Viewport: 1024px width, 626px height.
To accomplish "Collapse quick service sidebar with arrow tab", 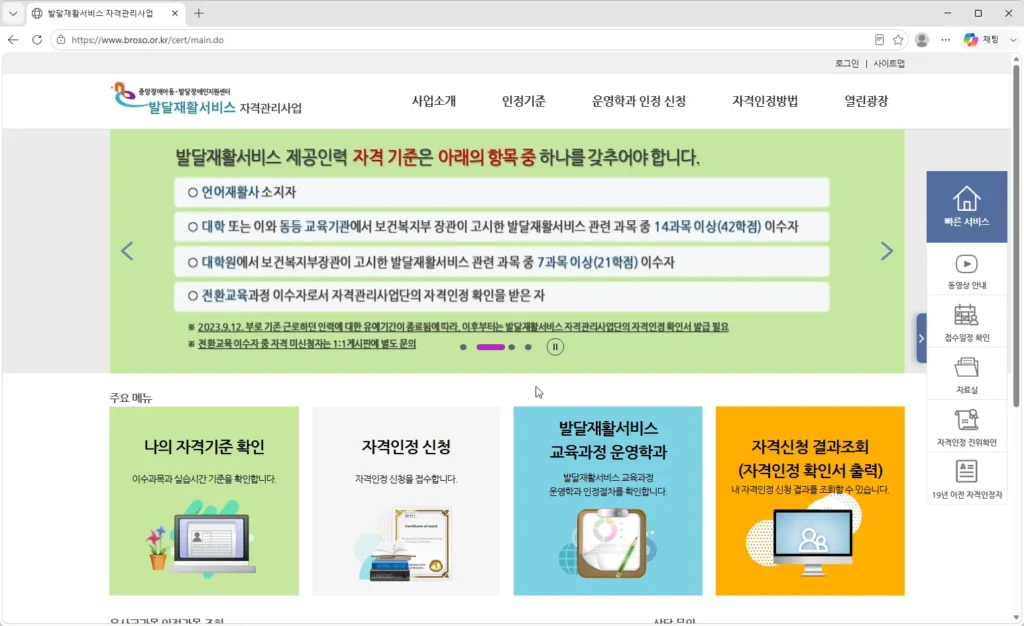I will point(921,338).
